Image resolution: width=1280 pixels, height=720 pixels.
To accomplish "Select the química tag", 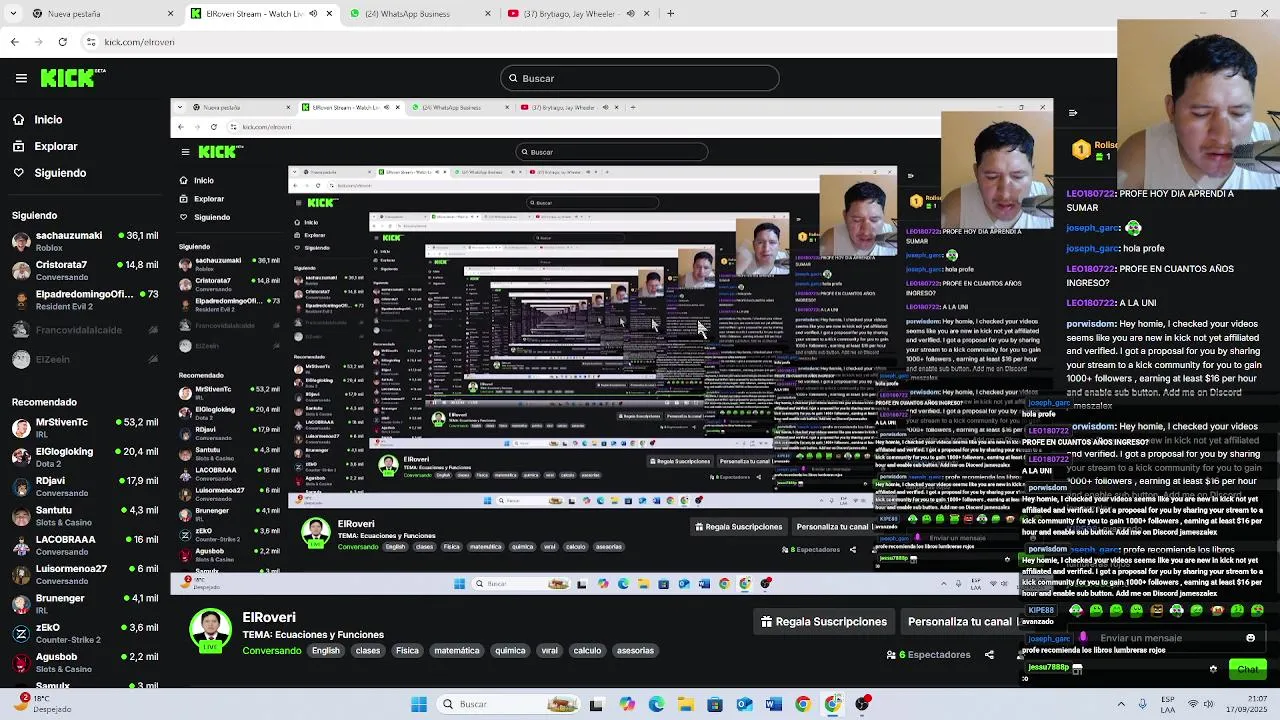I will [510, 651].
